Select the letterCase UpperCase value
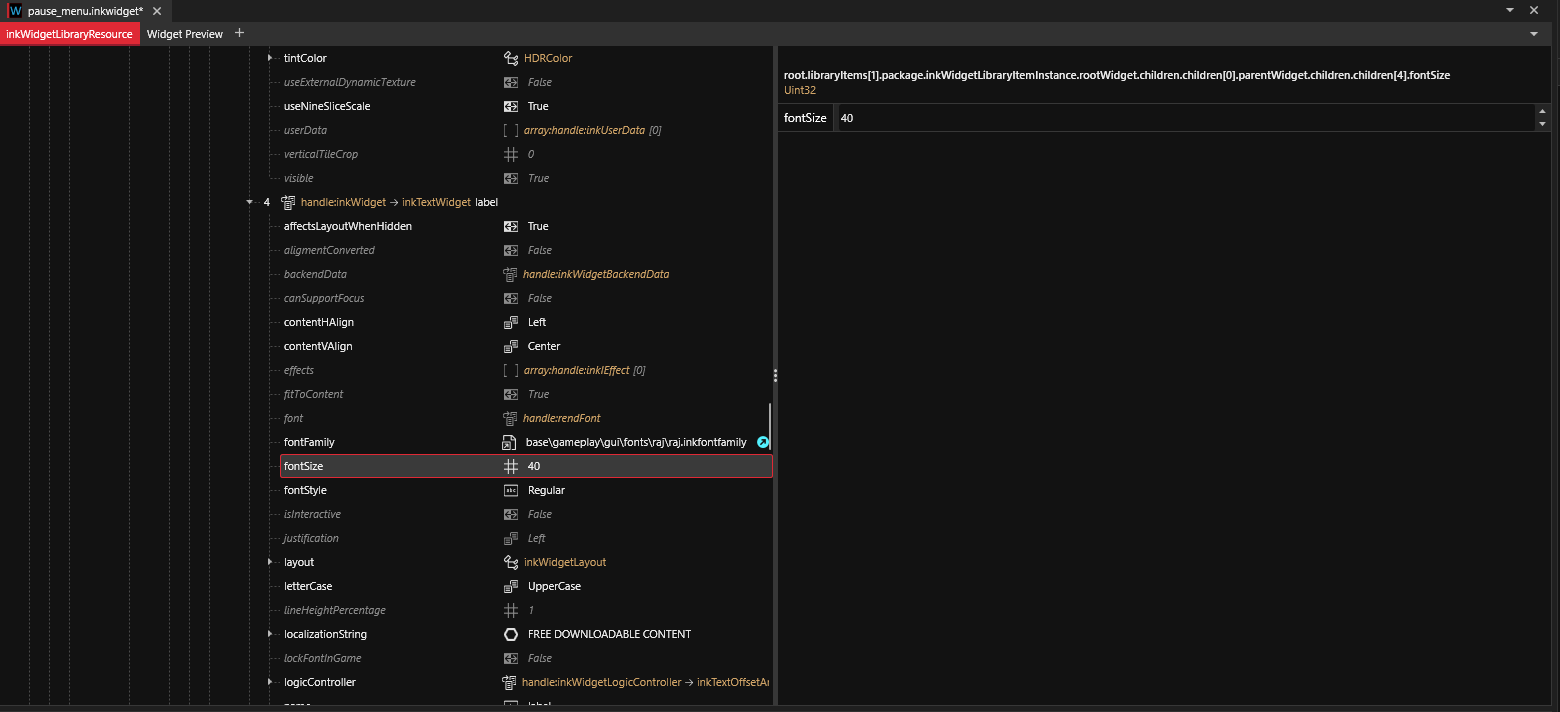The height and width of the screenshot is (712, 1560). tap(554, 586)
